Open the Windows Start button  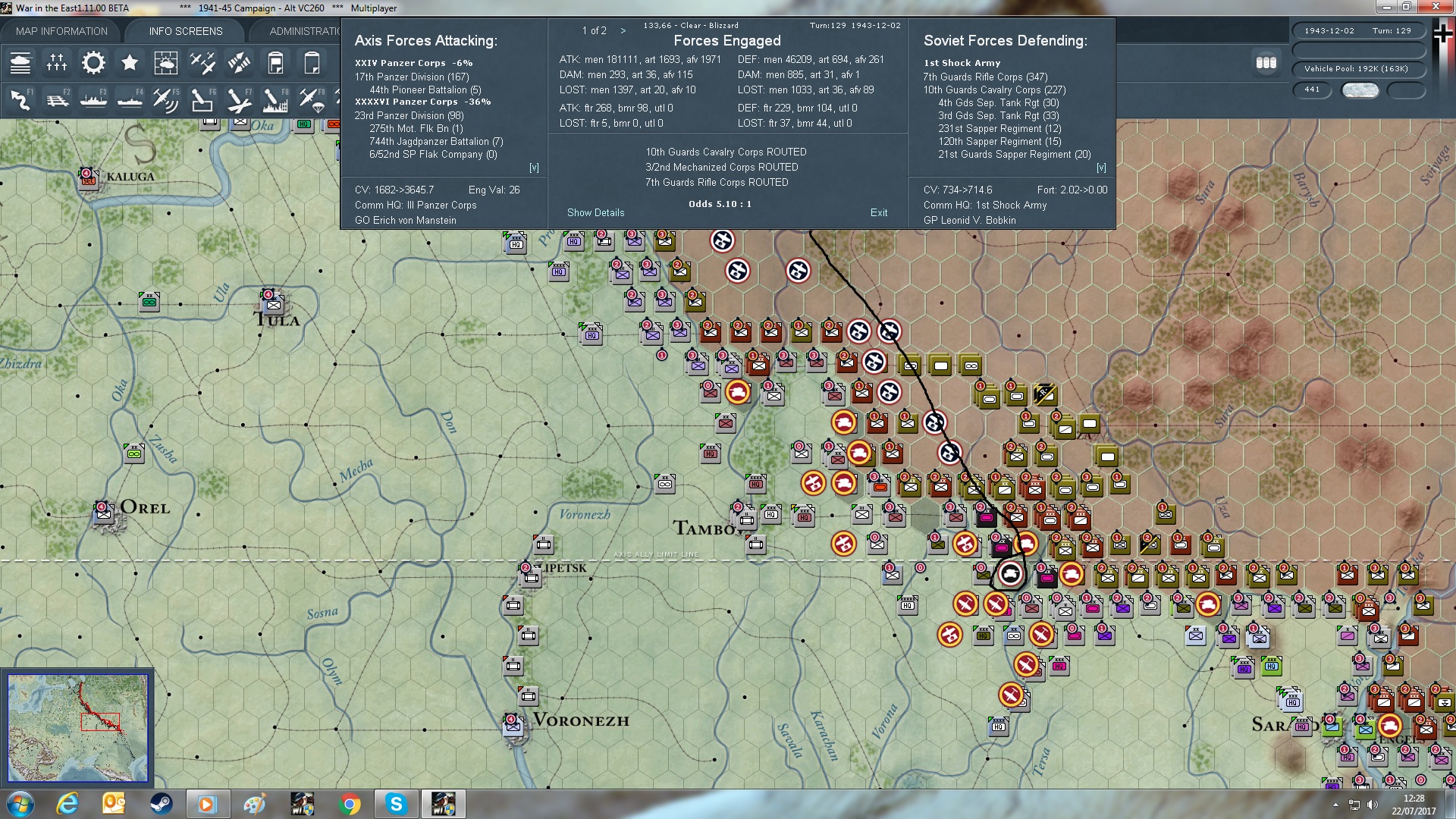click(20, 804)
